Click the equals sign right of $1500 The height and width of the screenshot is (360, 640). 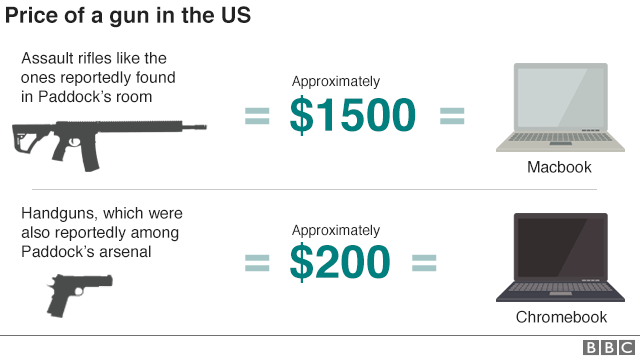point(452,116)
